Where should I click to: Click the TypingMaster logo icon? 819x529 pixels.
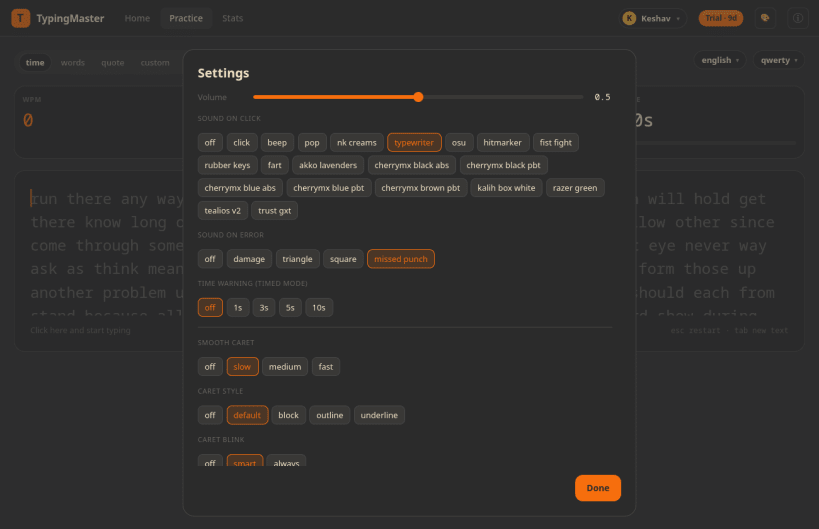pos(20,18)
